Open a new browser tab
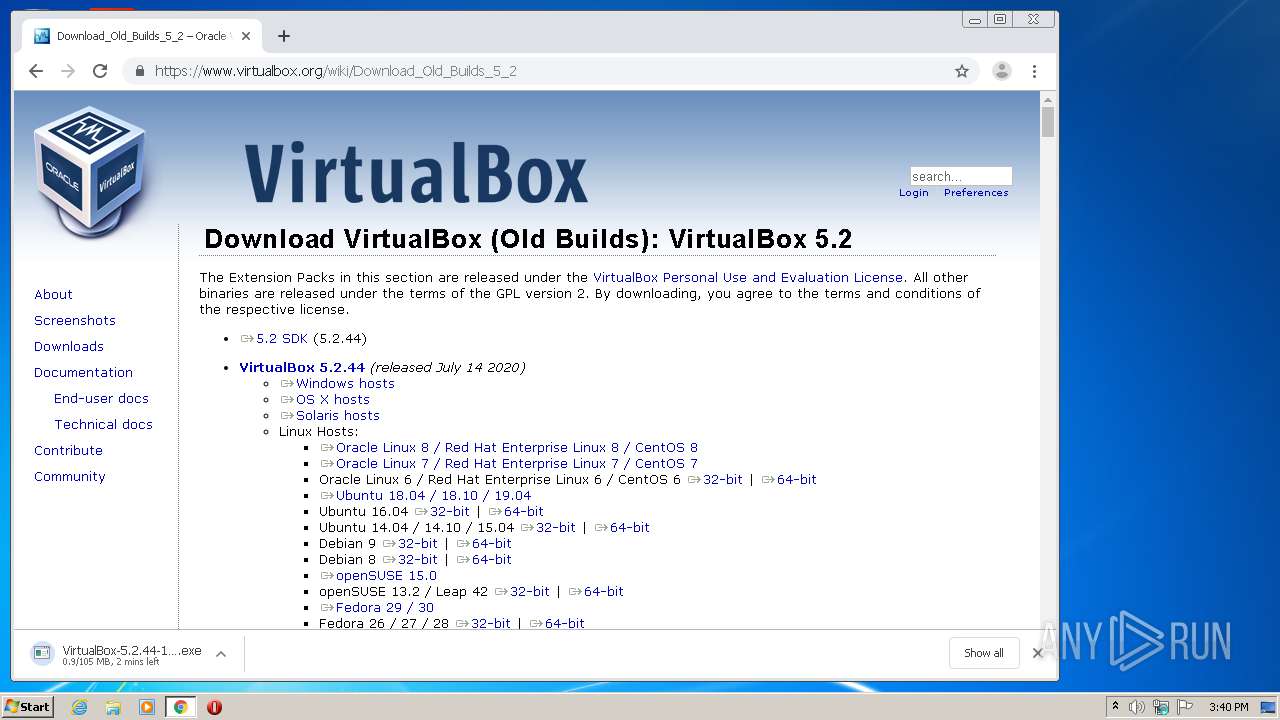 click(x=284, y=36)
